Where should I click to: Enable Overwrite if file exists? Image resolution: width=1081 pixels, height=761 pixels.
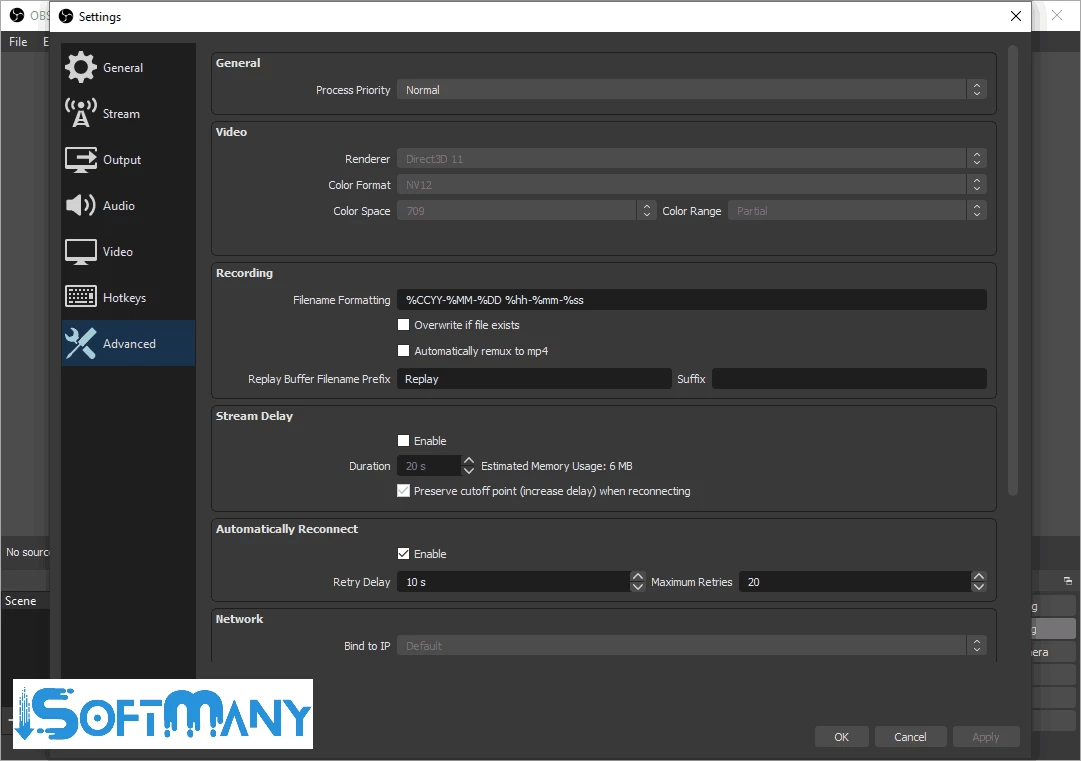pyautogui.click(x=404, y=325)
